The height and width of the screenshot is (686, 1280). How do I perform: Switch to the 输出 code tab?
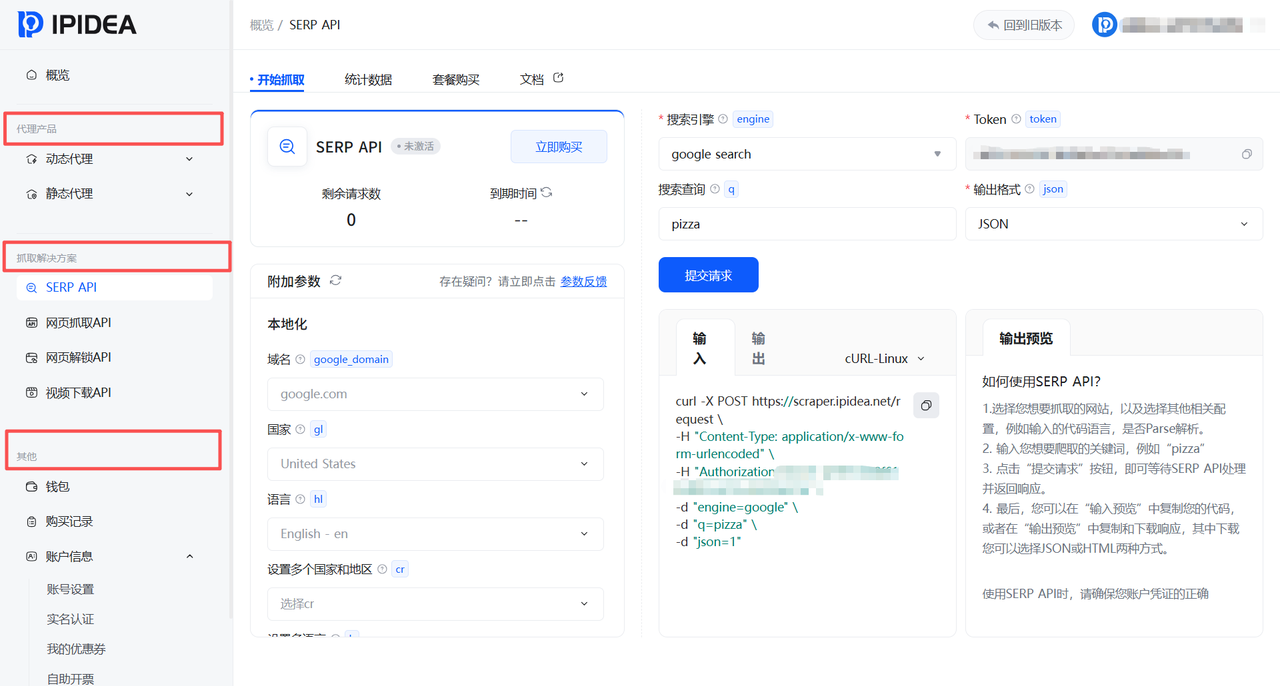coord(758,348)
